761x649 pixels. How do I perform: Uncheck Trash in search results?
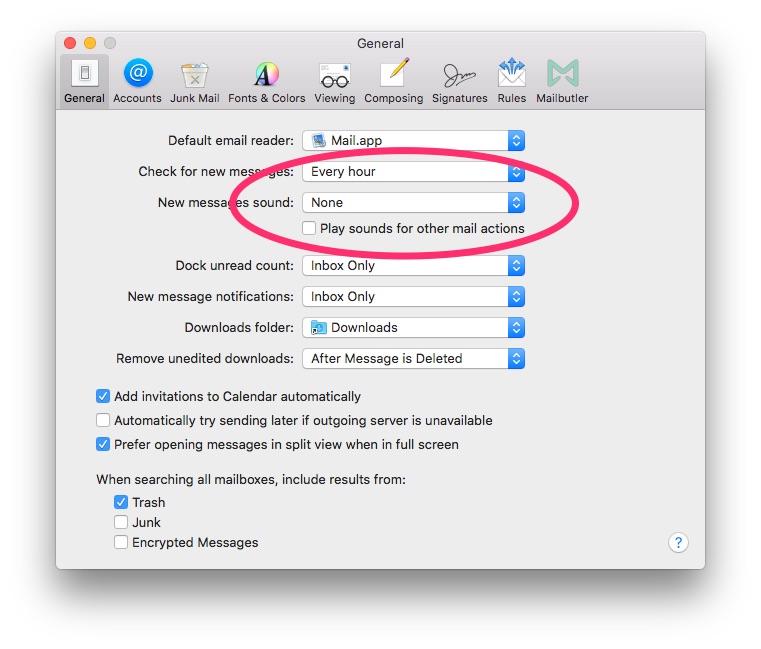pos(121,502)
